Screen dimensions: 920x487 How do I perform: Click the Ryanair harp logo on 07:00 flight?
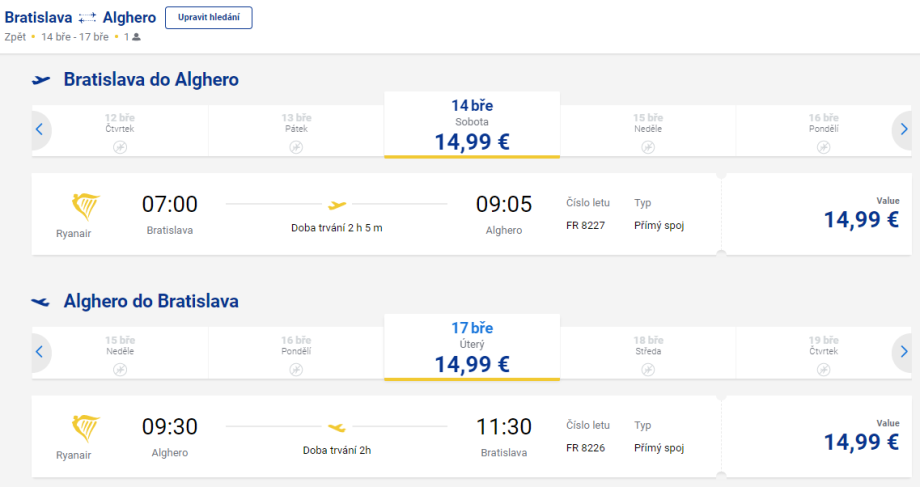pos(86,208)
